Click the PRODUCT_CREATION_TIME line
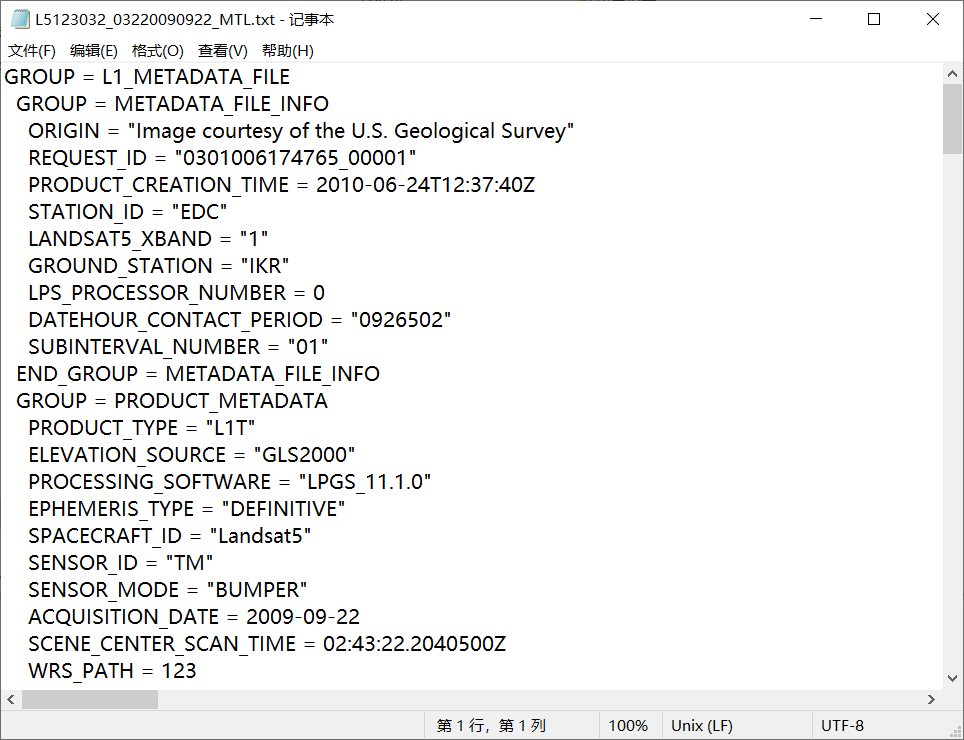The image size is (964, 740). click(x=282, y=185)
